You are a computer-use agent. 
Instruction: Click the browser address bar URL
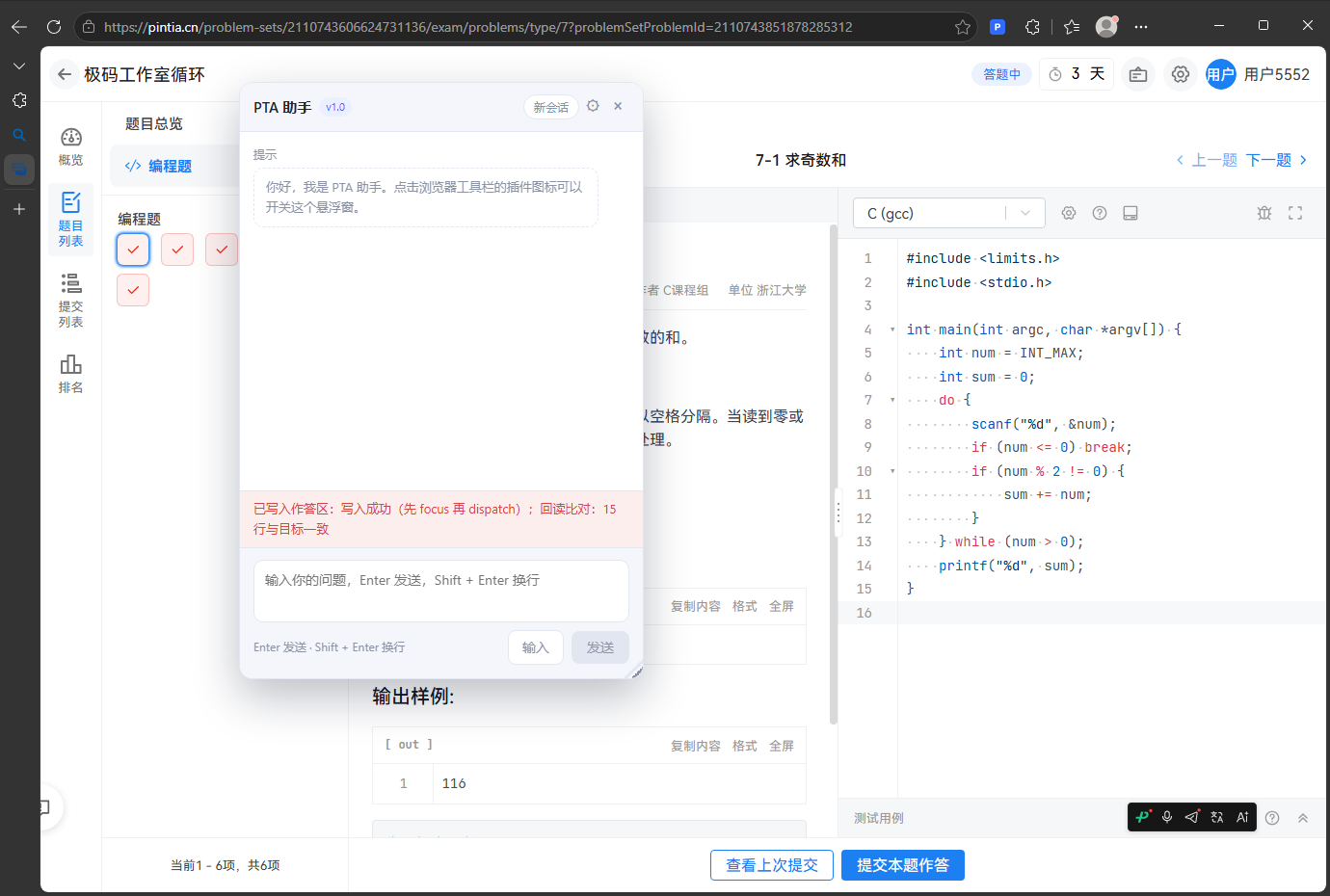point(478,27)
